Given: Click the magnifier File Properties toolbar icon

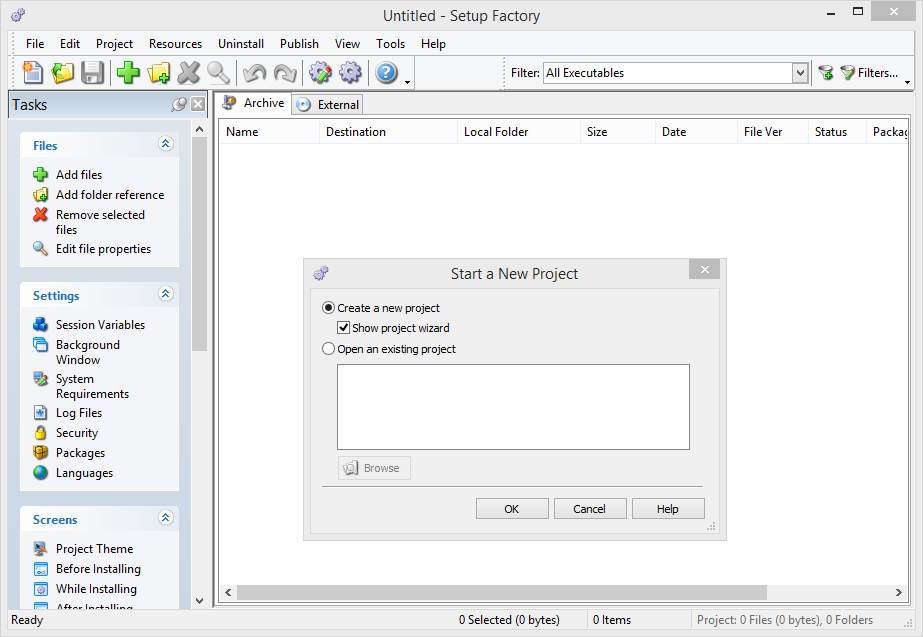Looking at the screenshot, I should click(x=218, y=72).
